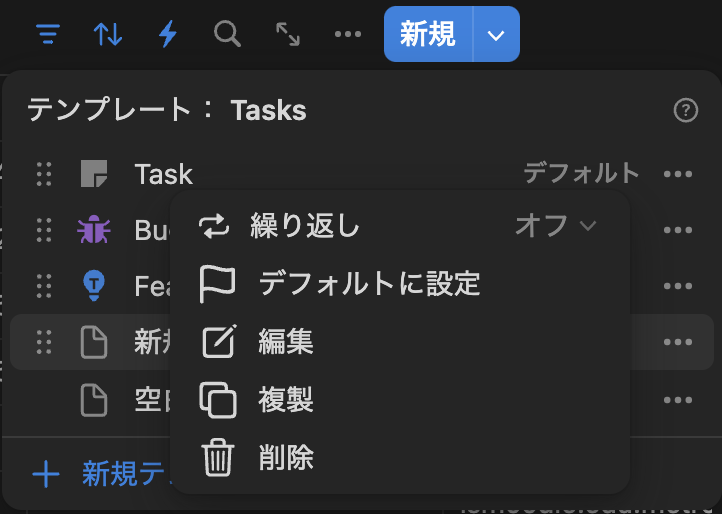Screen dimensions: 722x514
Task: Click the help question mark icon
Action: pos(686,111)
